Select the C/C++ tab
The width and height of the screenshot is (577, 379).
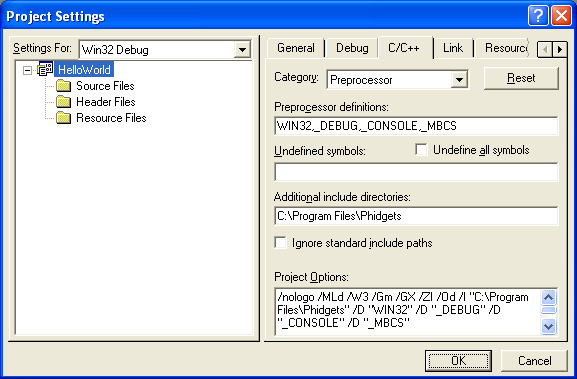[404, 47]
